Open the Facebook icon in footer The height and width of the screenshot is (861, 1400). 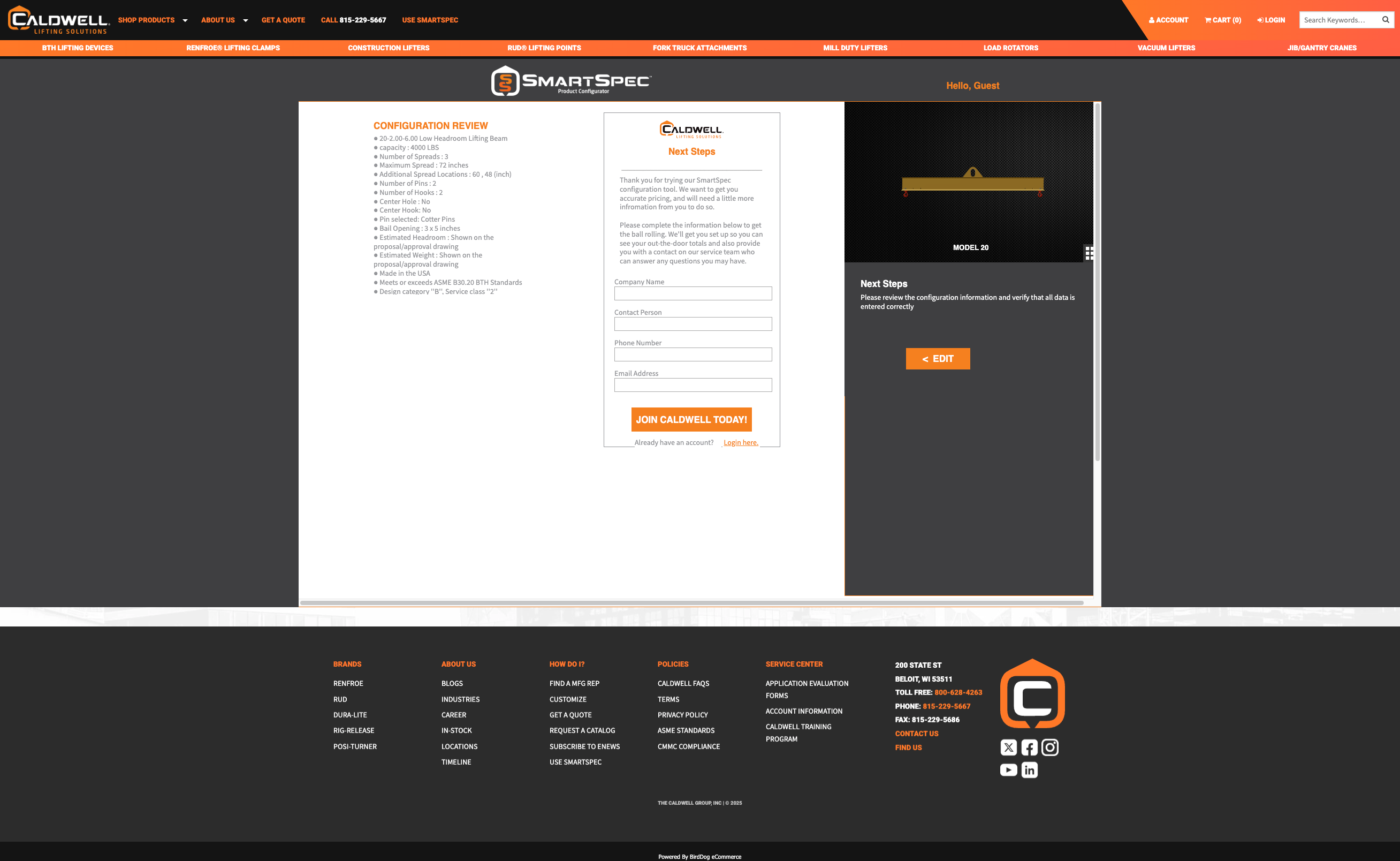[1029, 747]
